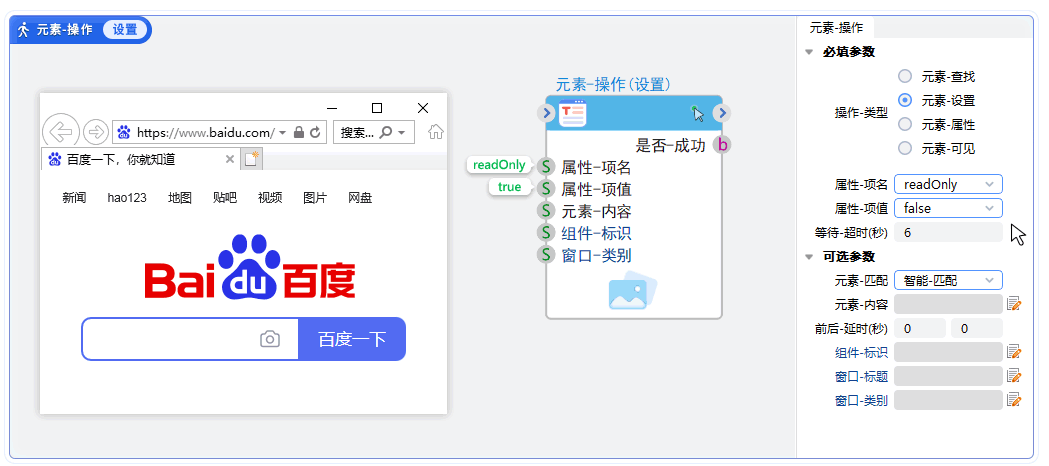Select the 元素-查找 radio option
The width and height of the screenshot is (1049, 466).
click(905, 76)
